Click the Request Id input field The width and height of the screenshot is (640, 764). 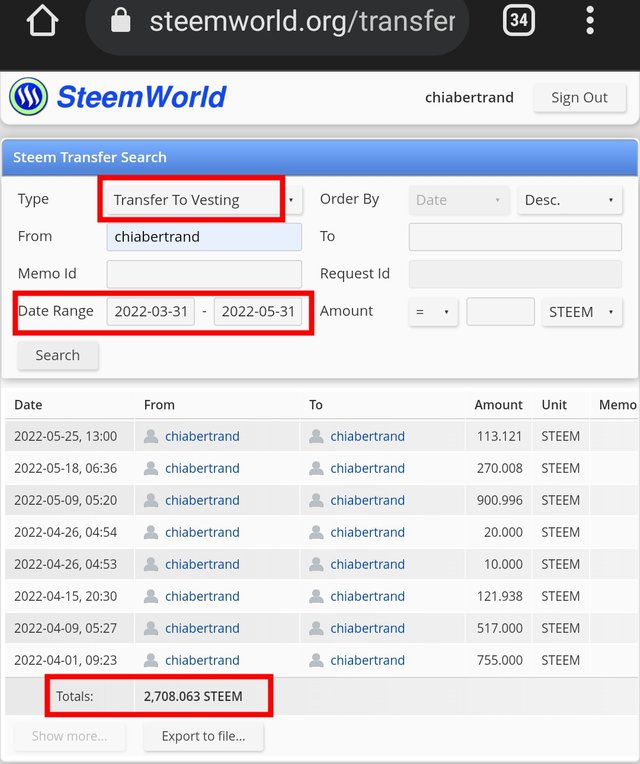[515, 274]
